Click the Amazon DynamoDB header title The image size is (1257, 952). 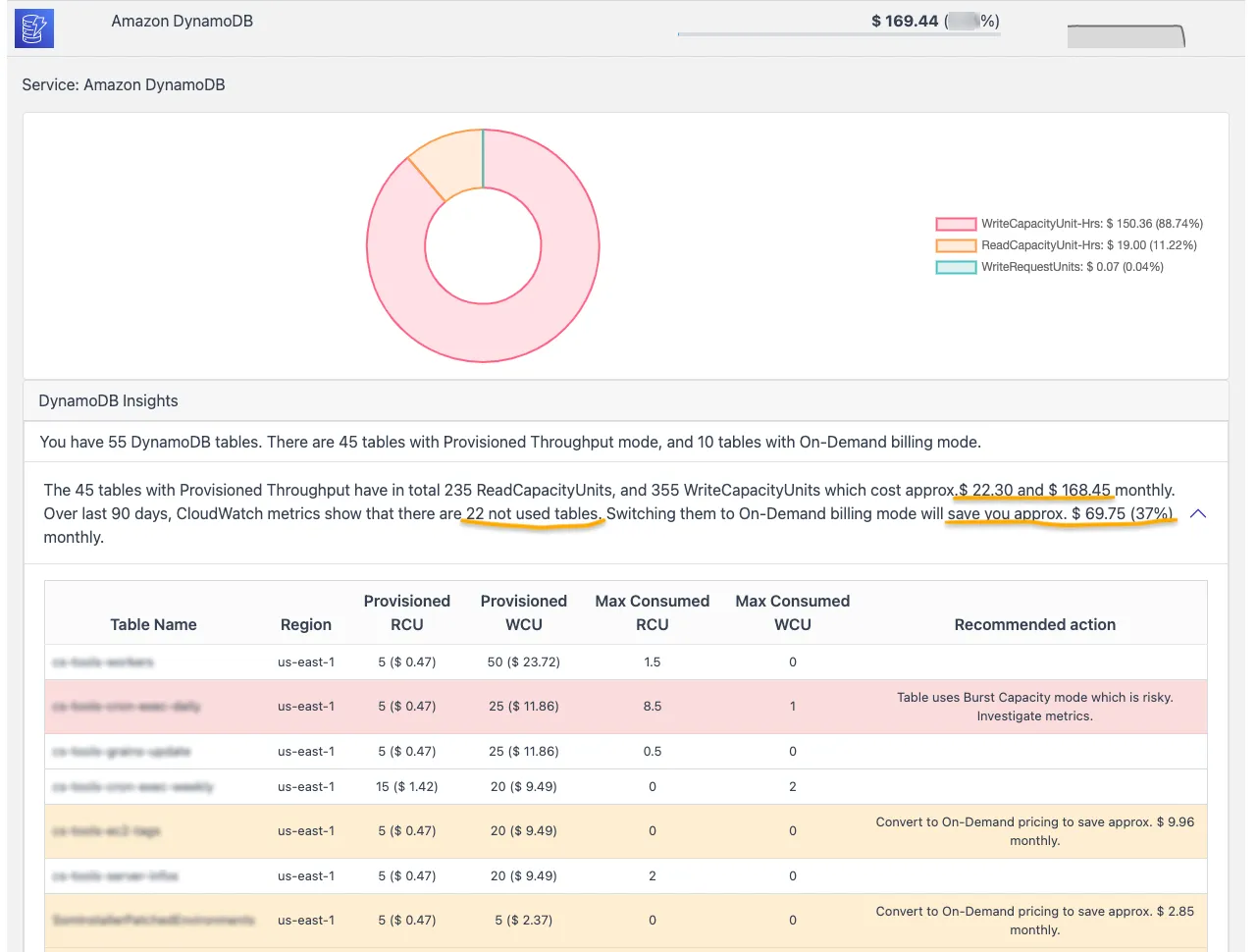(x=182, y=21)
